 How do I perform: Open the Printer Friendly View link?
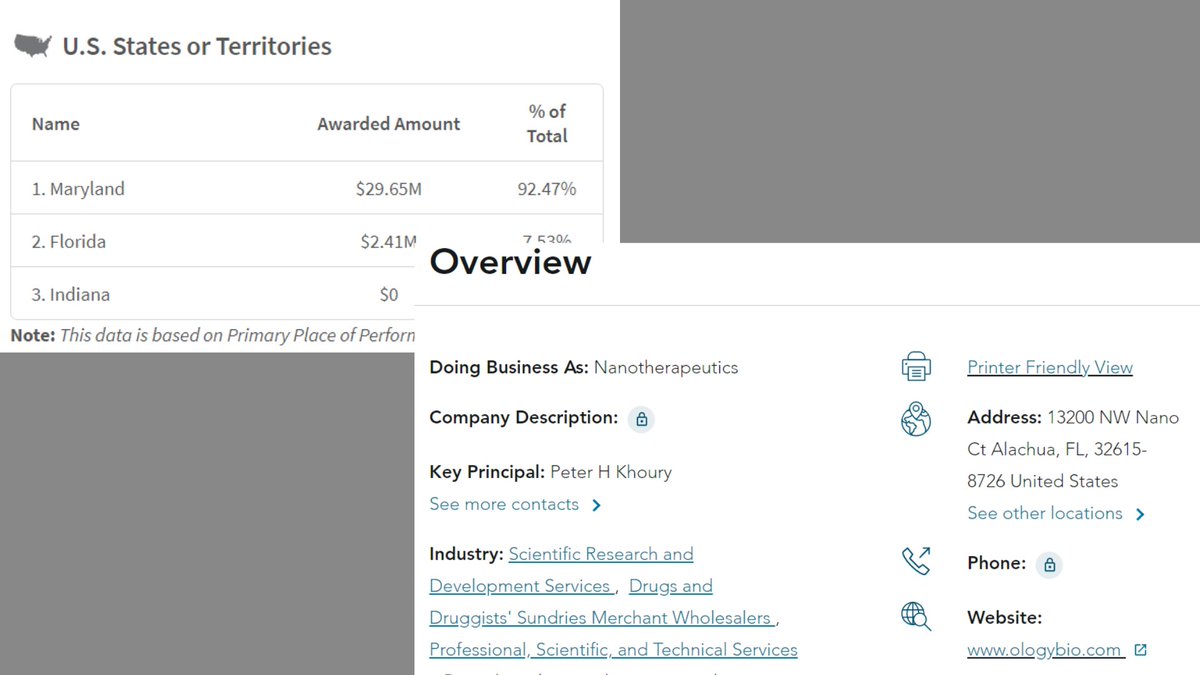pos(1049,367)
